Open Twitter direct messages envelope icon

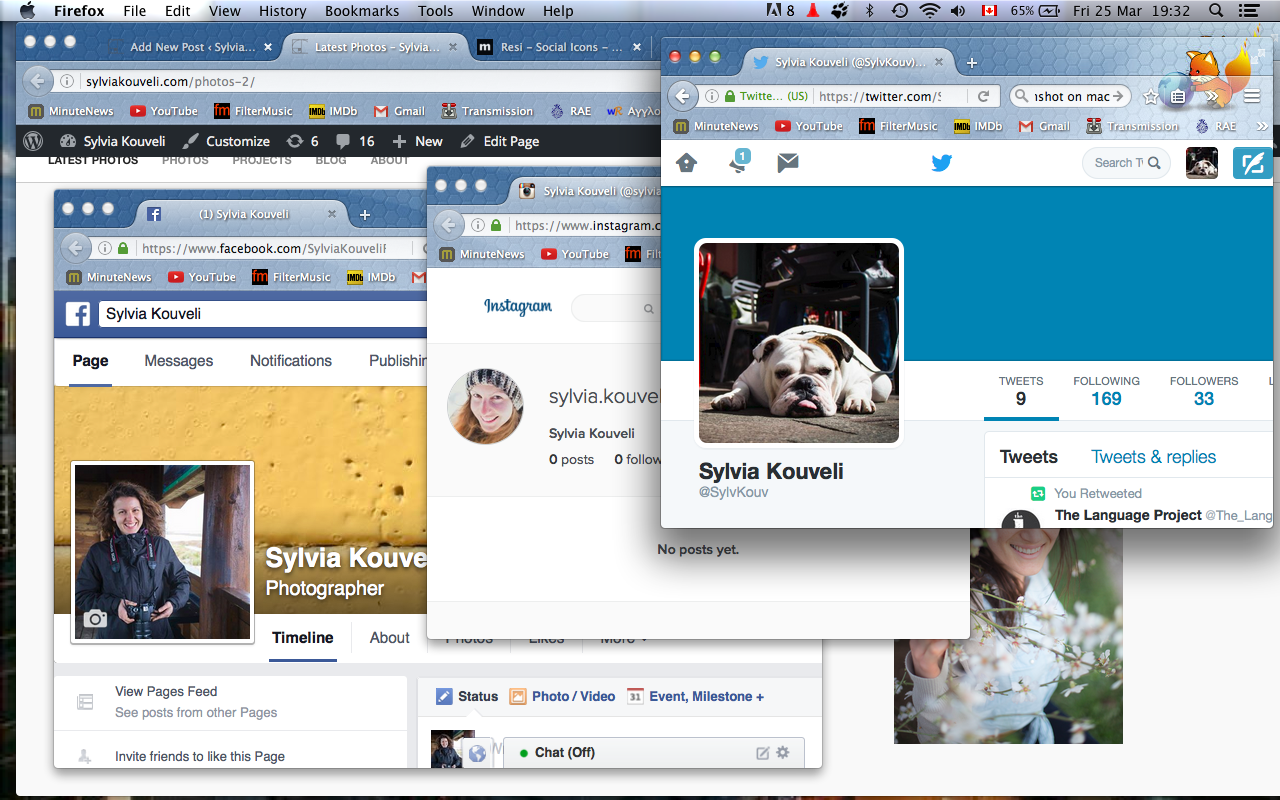tap(788, 162)
